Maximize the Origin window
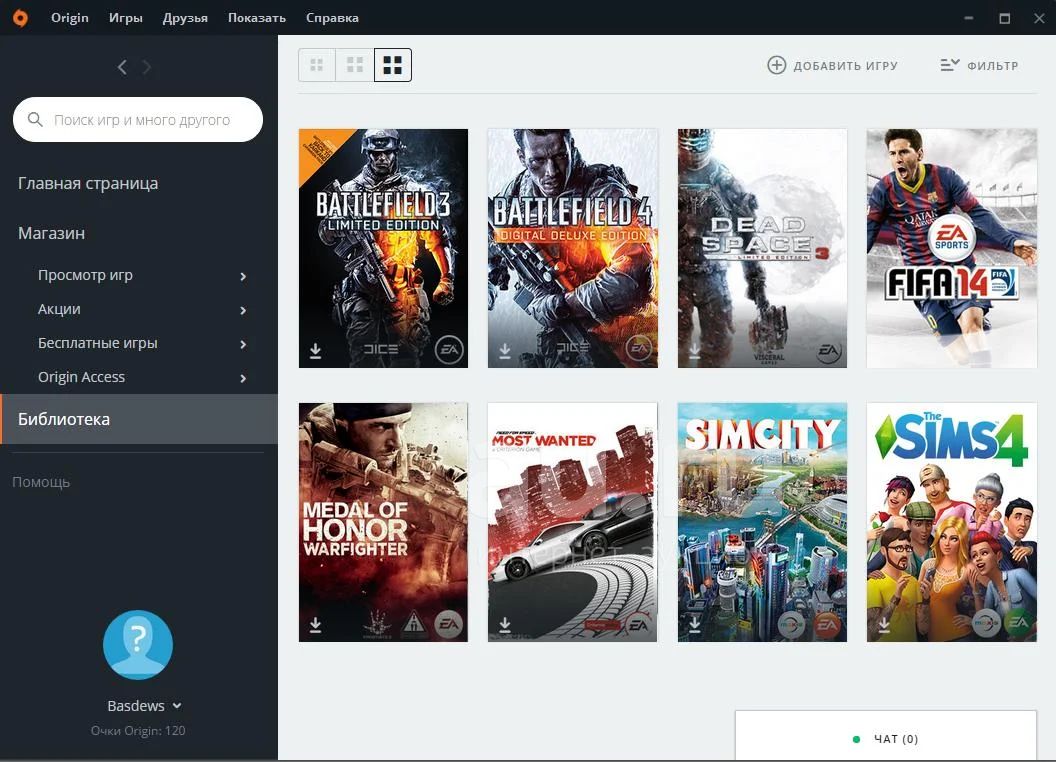This screenshot has width=1056, height=762. pos(1004,18)
